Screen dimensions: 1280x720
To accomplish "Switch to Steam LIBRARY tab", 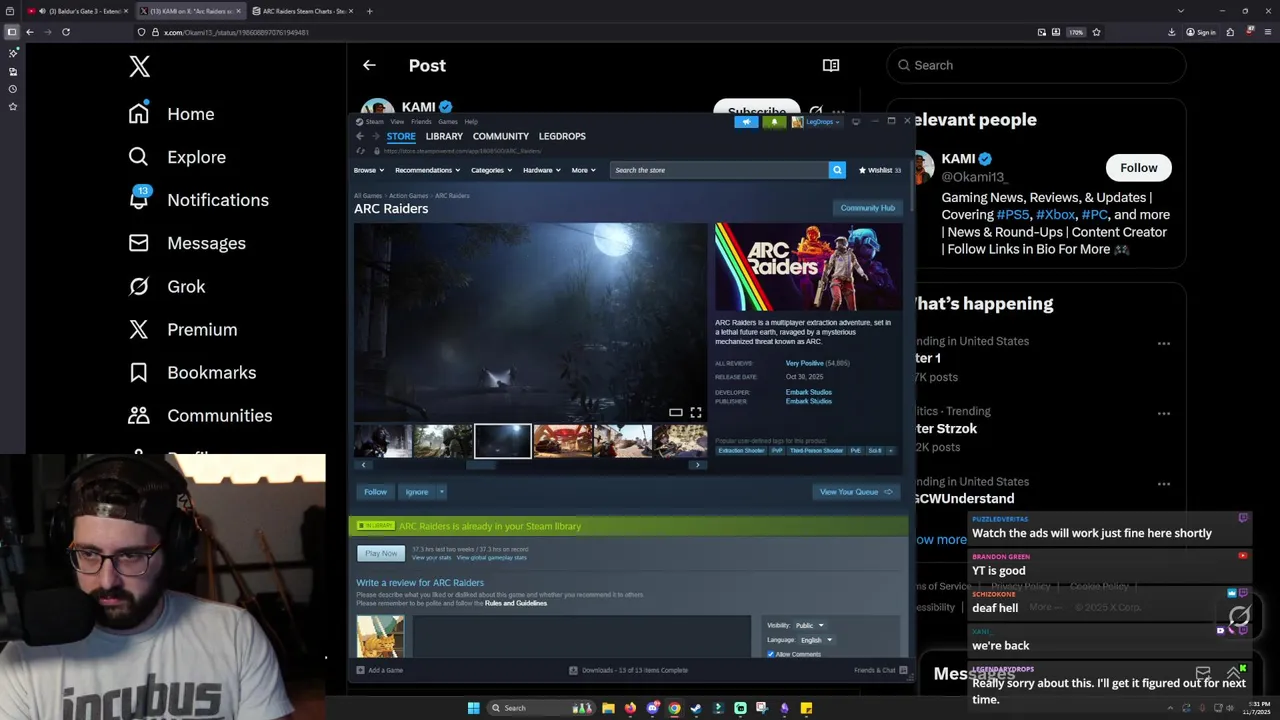I will pos(444,136).
